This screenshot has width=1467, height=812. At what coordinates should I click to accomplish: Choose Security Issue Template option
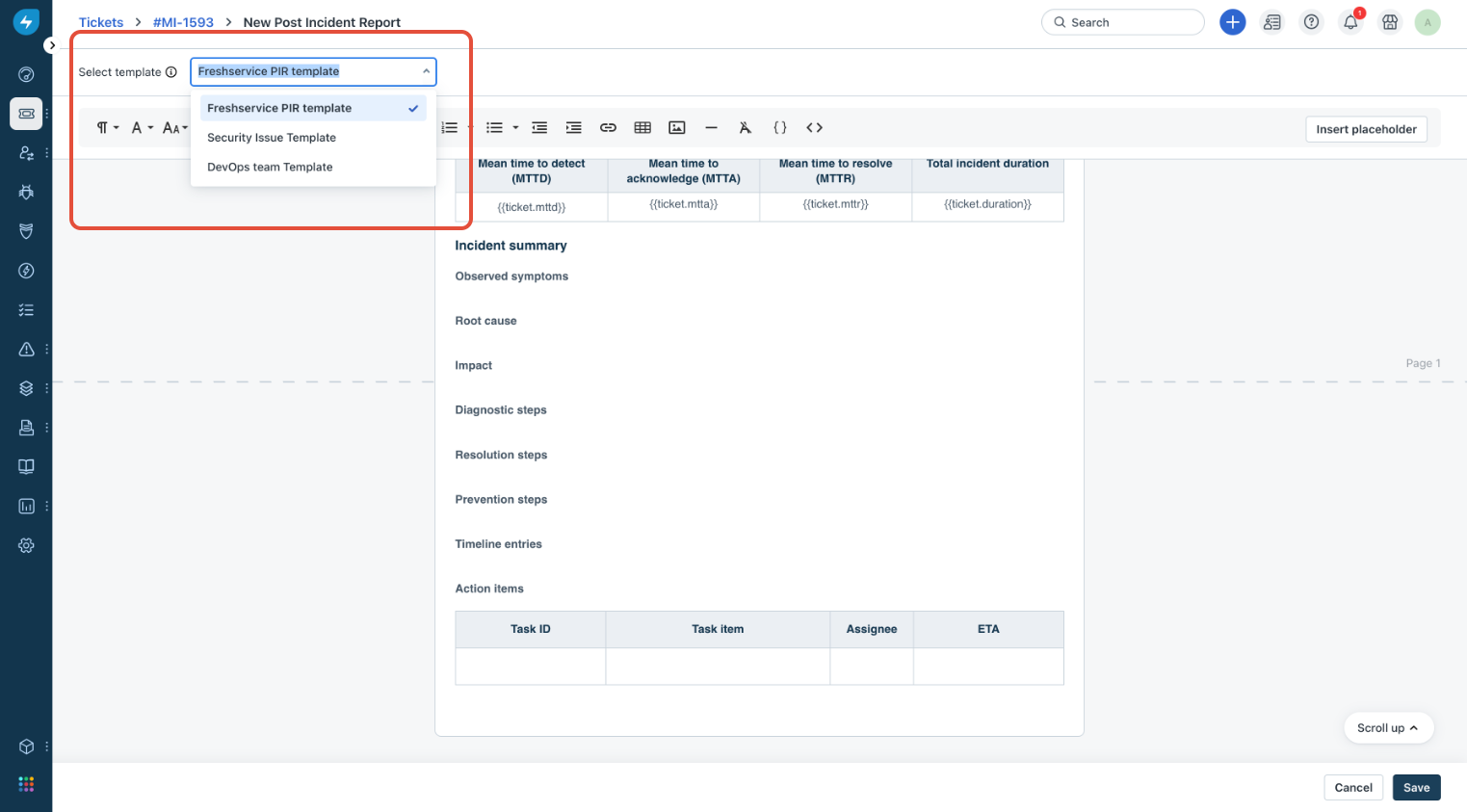pyautogui.click(x=313, y=138)
